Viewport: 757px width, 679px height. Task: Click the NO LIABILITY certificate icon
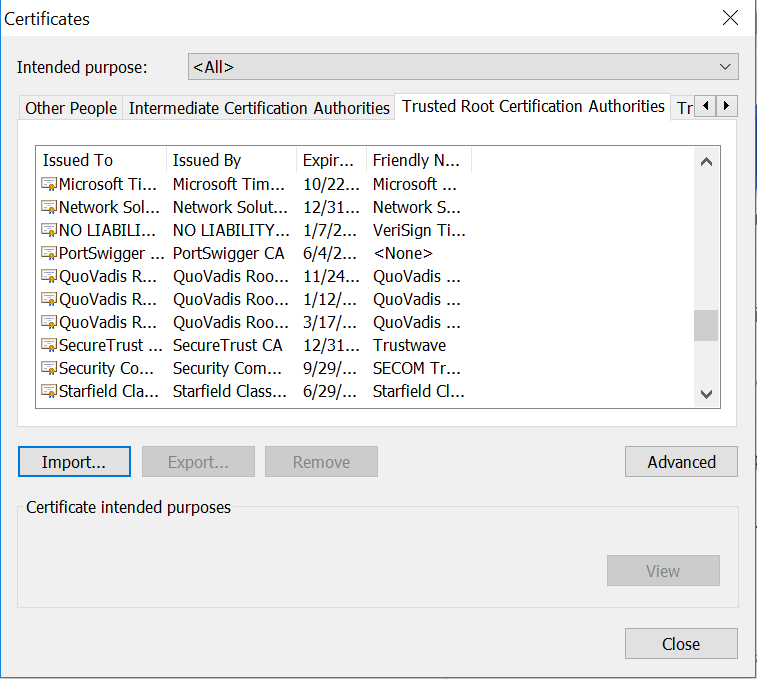[48, 230]
